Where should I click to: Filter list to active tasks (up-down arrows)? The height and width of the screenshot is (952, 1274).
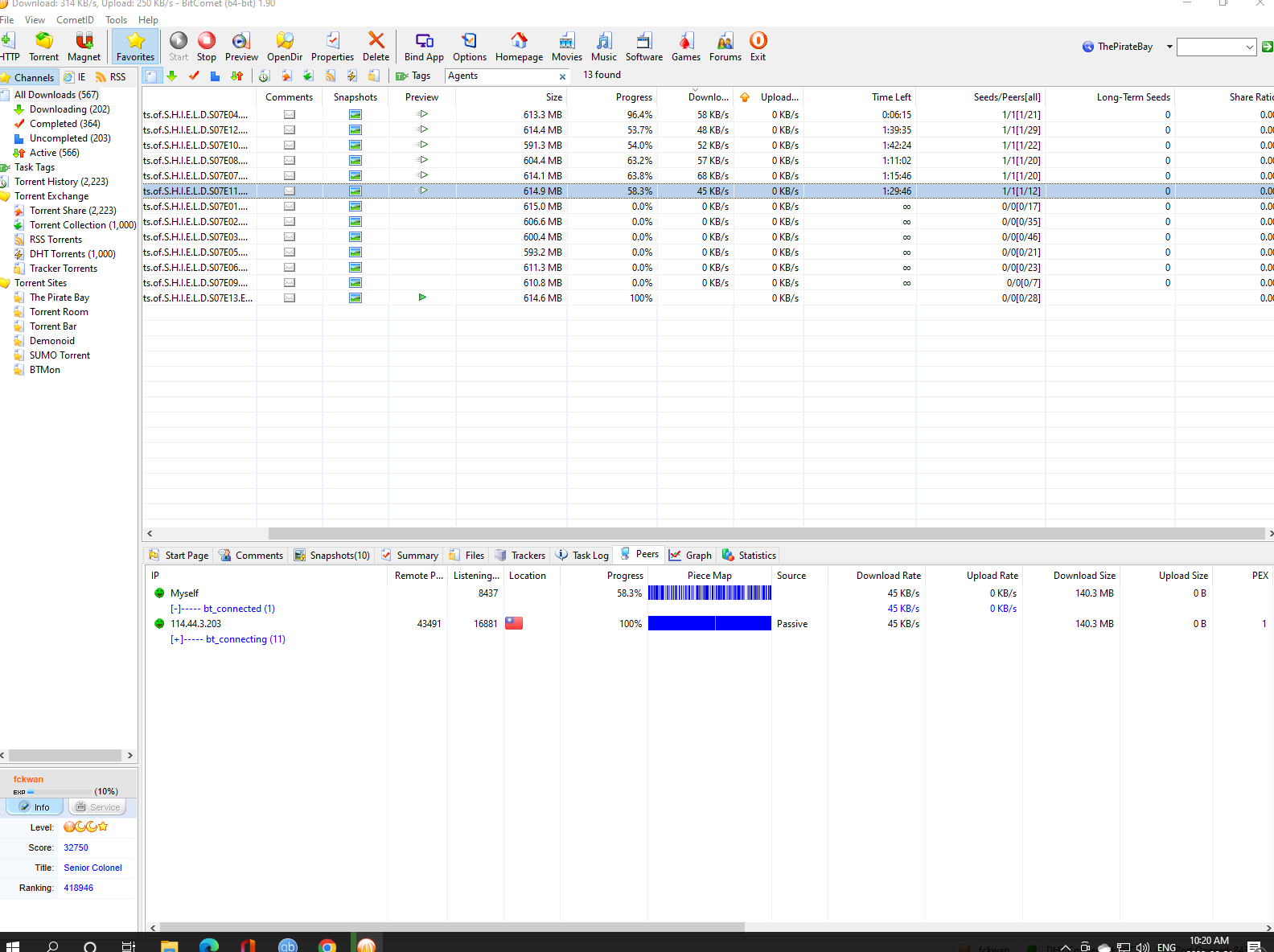coord(236,76)
